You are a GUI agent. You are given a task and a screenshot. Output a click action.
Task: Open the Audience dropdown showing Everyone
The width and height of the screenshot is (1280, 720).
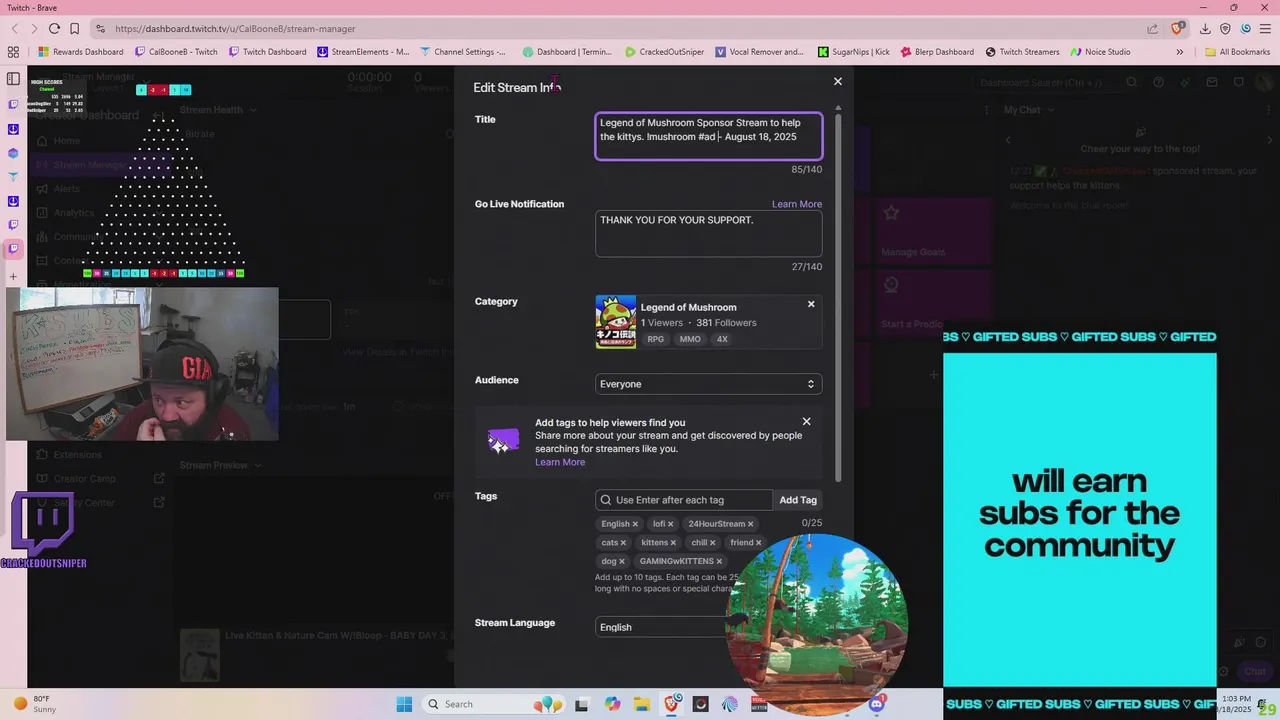click(x=708, y=384)
